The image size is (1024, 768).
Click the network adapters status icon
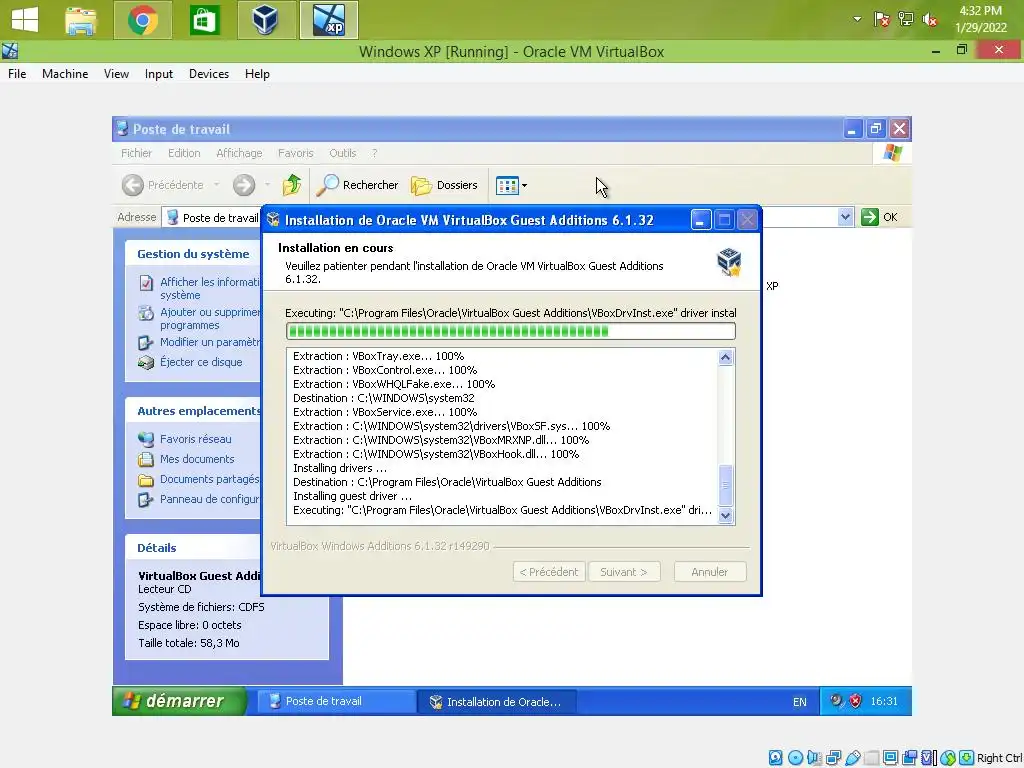(x=833, y=758)
